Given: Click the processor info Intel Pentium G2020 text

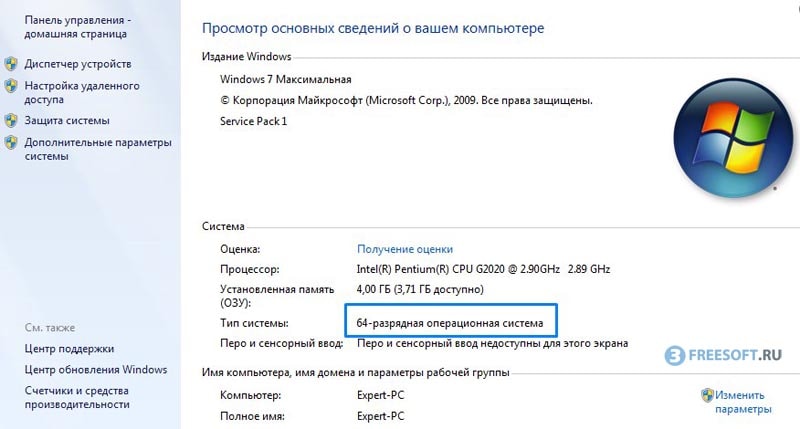Looking at the screenshot, I should (483, 269).
